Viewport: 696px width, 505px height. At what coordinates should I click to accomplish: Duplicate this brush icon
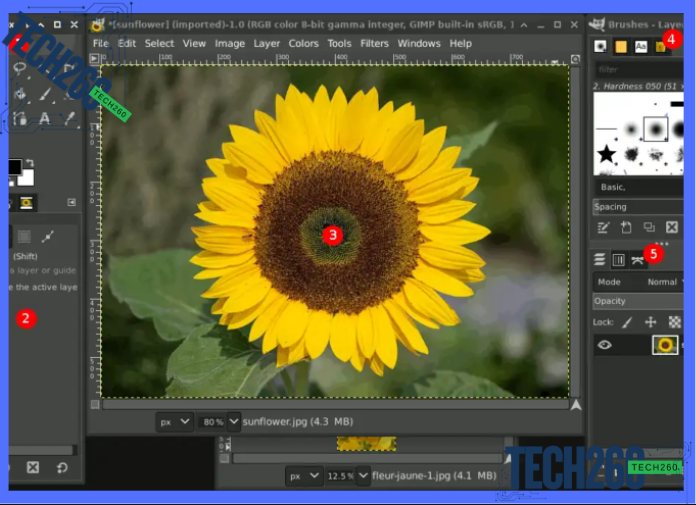pyautogui.click(x=649, y=228)
